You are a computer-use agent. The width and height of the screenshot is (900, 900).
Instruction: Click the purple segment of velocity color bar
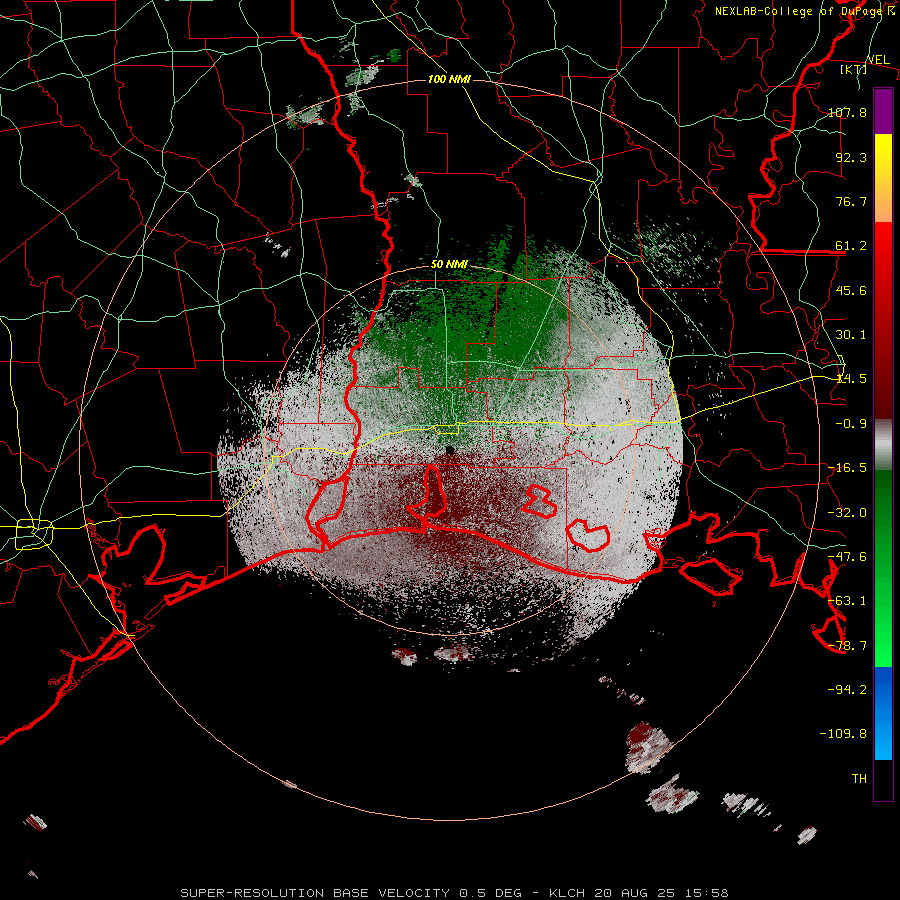click(883, 111)
